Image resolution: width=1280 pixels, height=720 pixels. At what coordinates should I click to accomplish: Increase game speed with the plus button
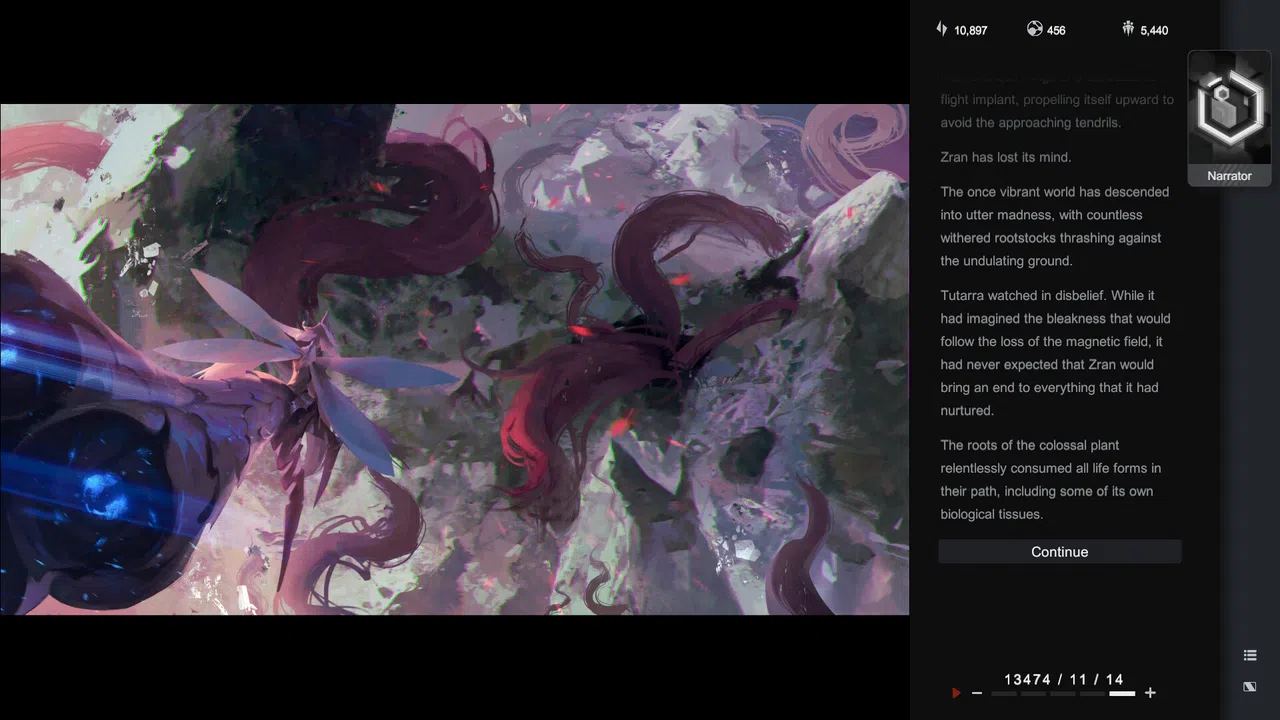(x=1150, y=693)
